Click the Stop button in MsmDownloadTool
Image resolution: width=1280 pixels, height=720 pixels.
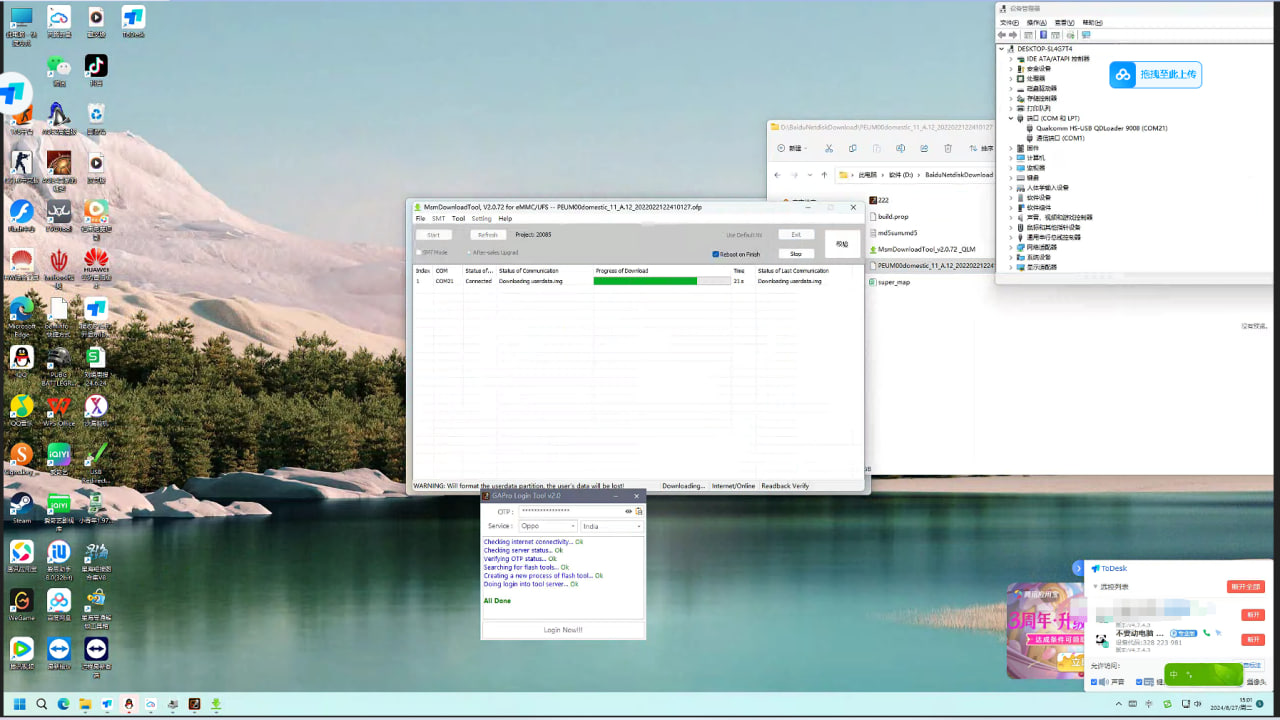[x=796, y=254]
